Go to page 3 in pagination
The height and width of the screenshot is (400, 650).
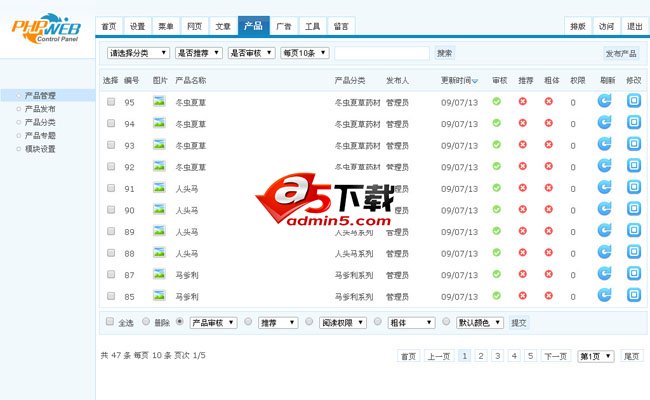click(x=497, y=356)
